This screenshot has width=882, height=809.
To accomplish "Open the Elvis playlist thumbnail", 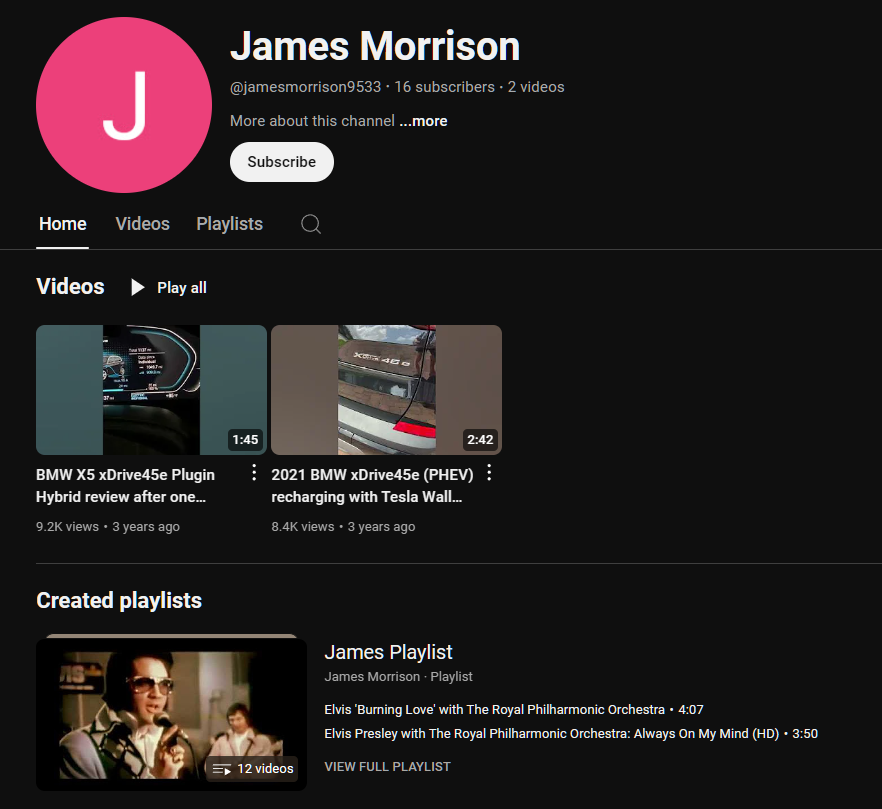I will 172,714.
